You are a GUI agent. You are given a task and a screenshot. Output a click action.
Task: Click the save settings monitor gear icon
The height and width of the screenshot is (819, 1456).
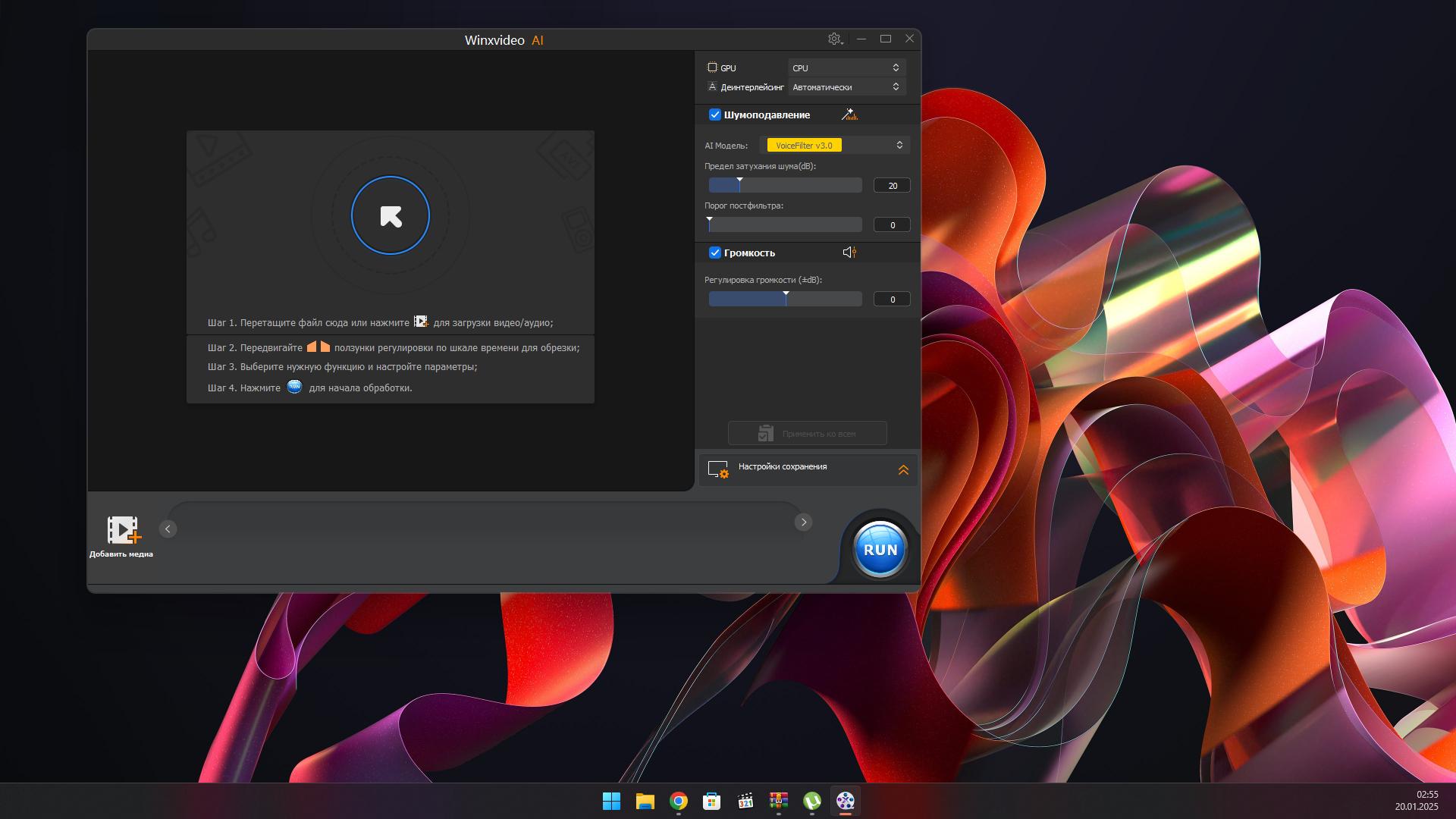coord(717,469)
